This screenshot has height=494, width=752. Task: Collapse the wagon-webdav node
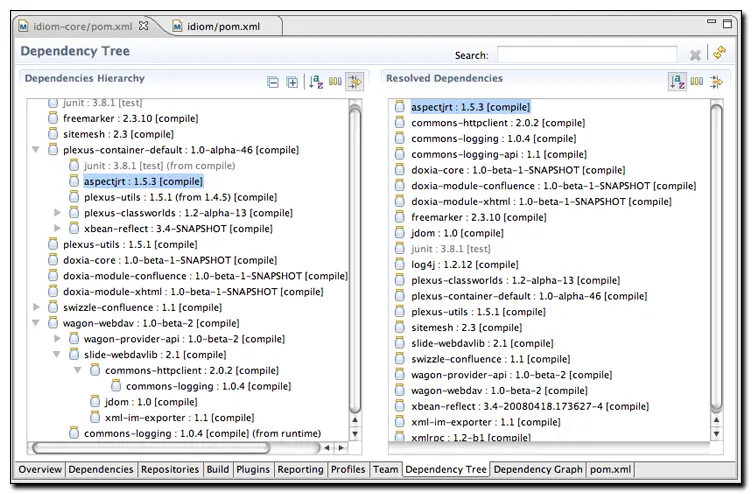point(35,323)
